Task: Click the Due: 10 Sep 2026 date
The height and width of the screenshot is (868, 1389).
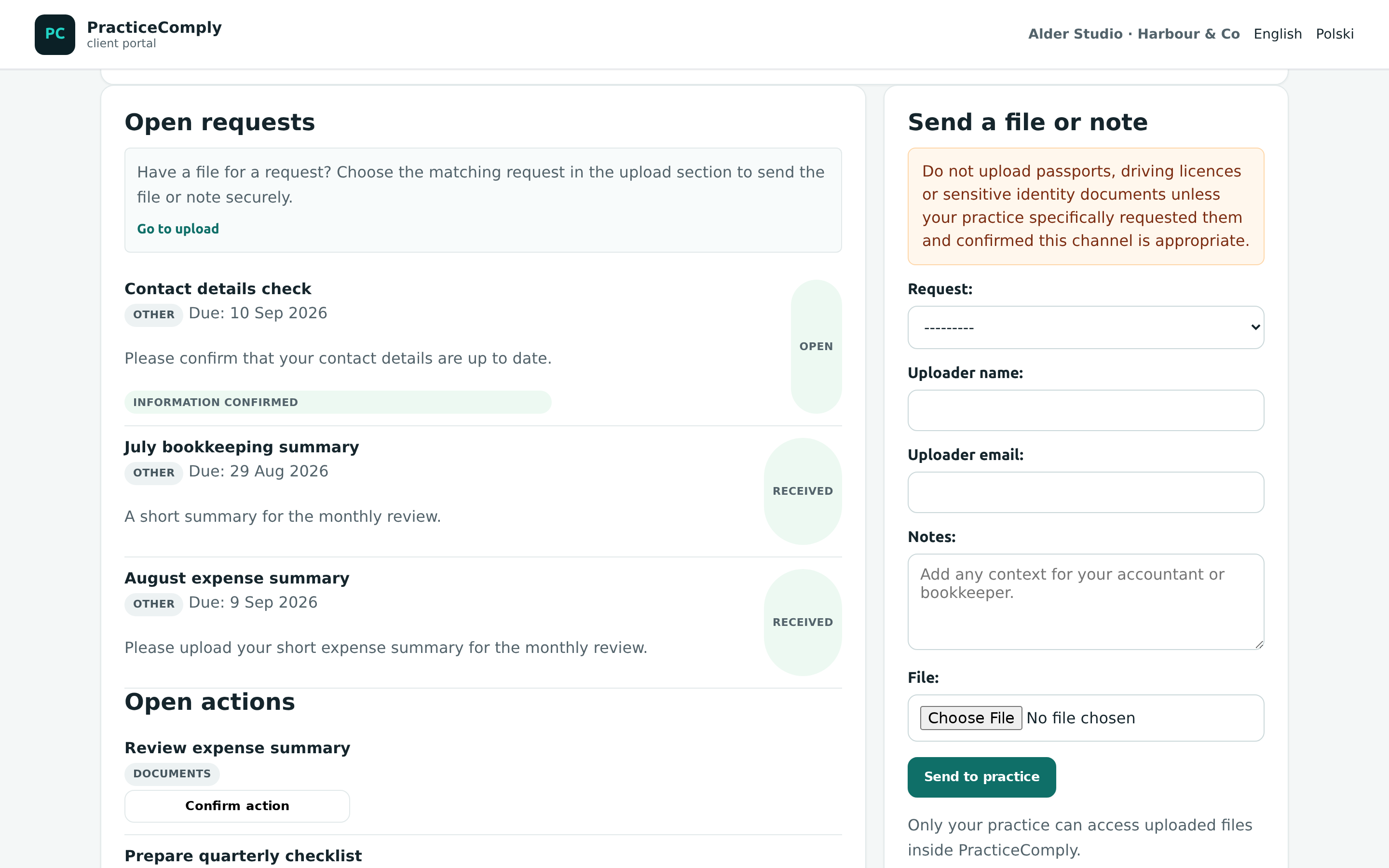Action: coord(258,313)
